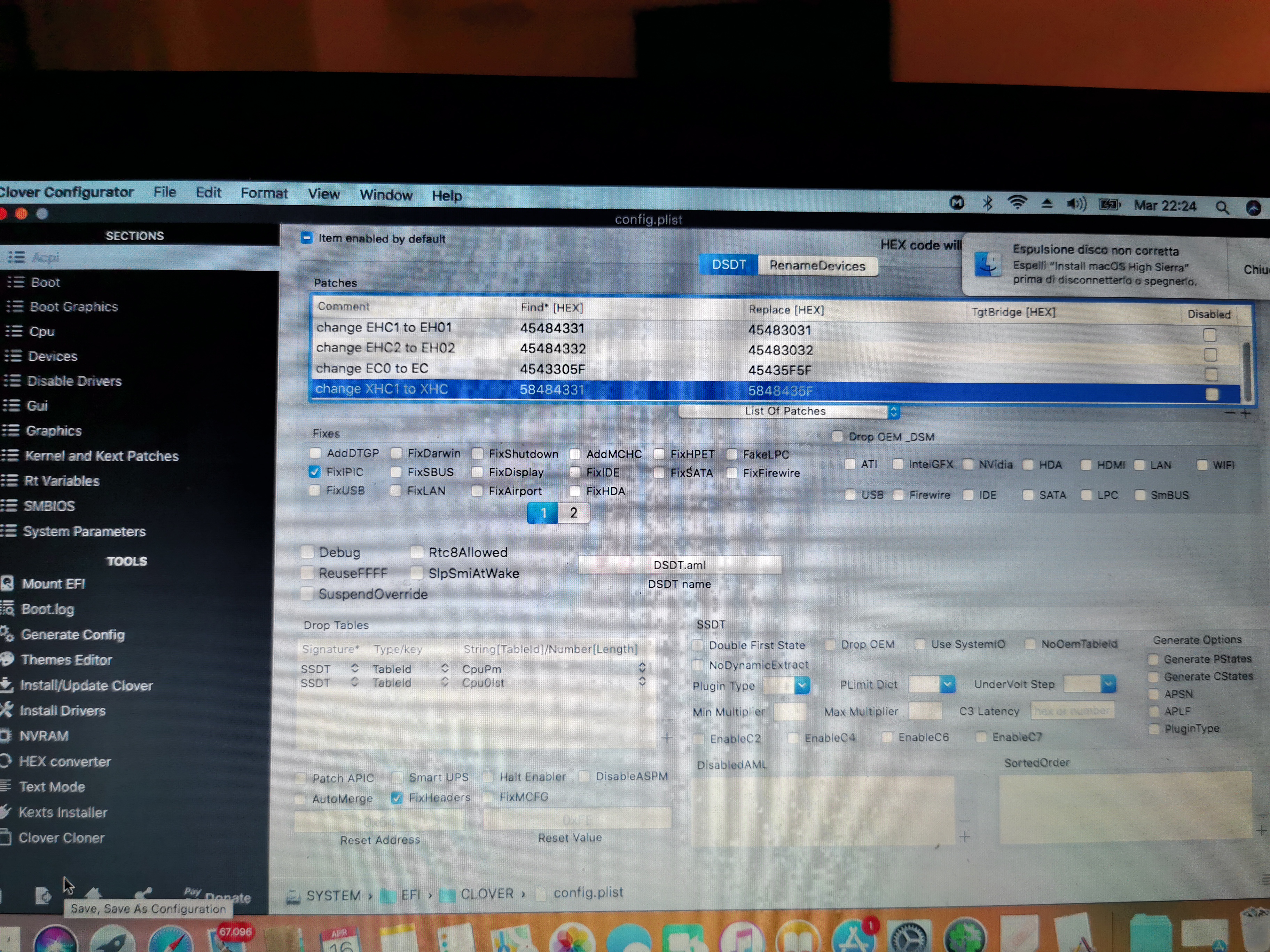1270x952 pixels.
Task: Enable the FixShutdown checkbox
Action: tap(478, 453)
